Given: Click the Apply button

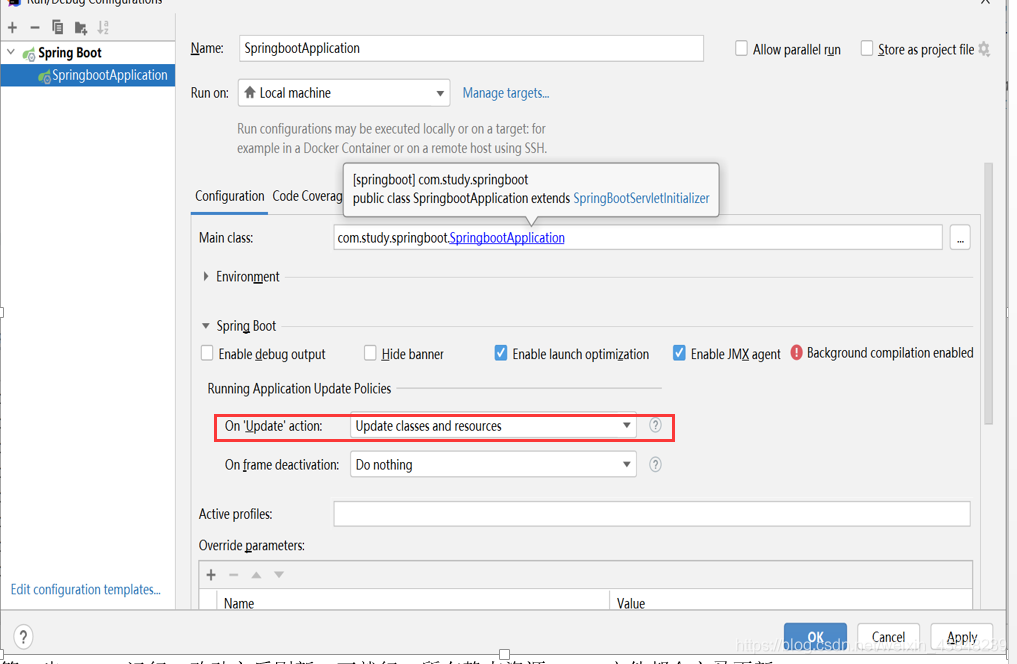Looking at the screenshot, I should pyautogui.click(x=962, y=636).
